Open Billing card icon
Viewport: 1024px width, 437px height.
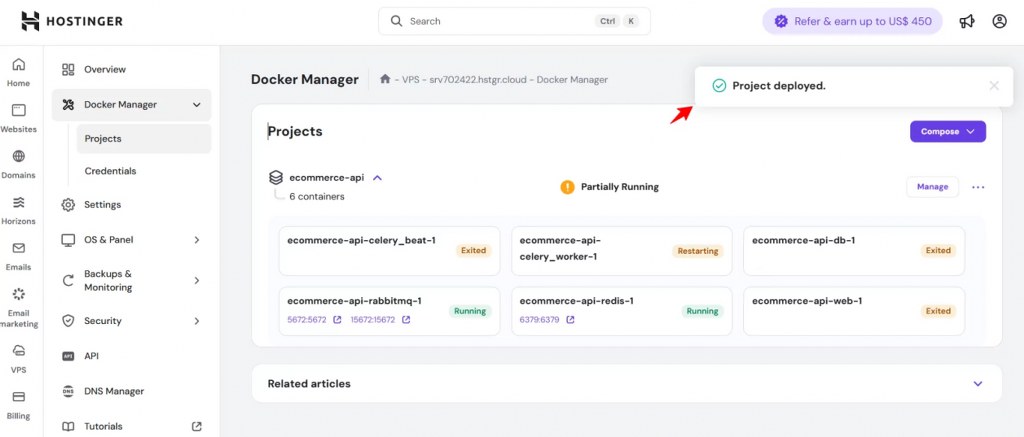[18, 397]
